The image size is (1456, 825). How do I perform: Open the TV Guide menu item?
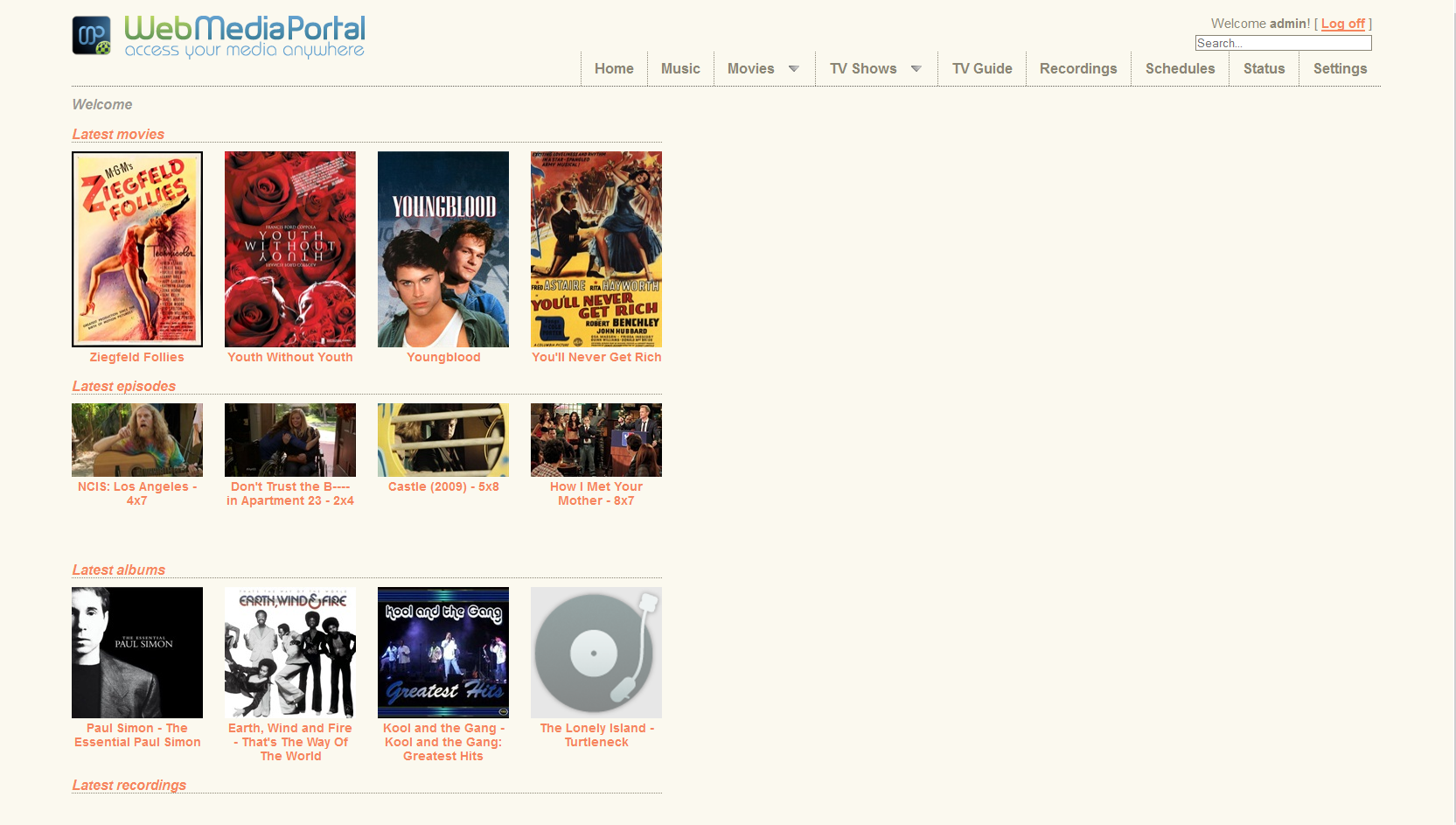point(982,68)
